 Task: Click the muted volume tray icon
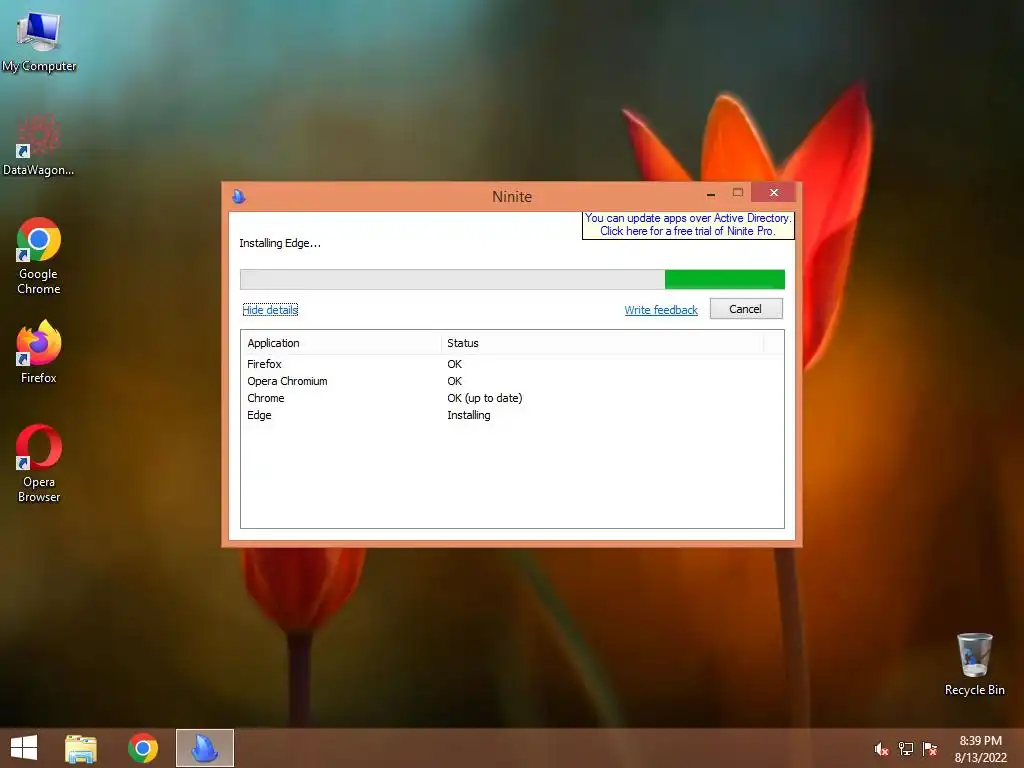tap(882, 749)
